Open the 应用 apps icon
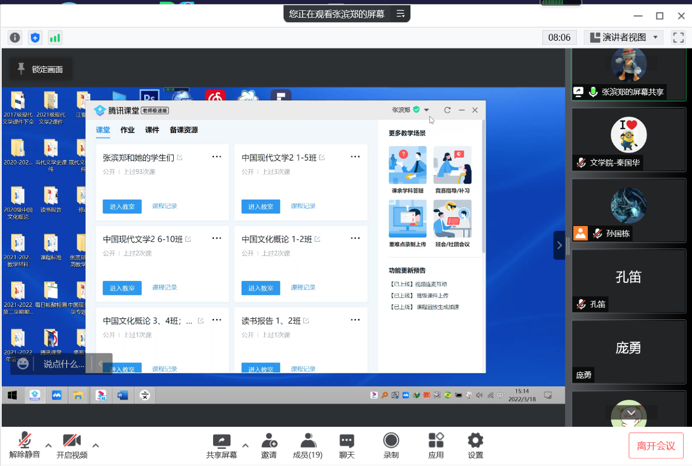692x466 pixels. [436, 444]
